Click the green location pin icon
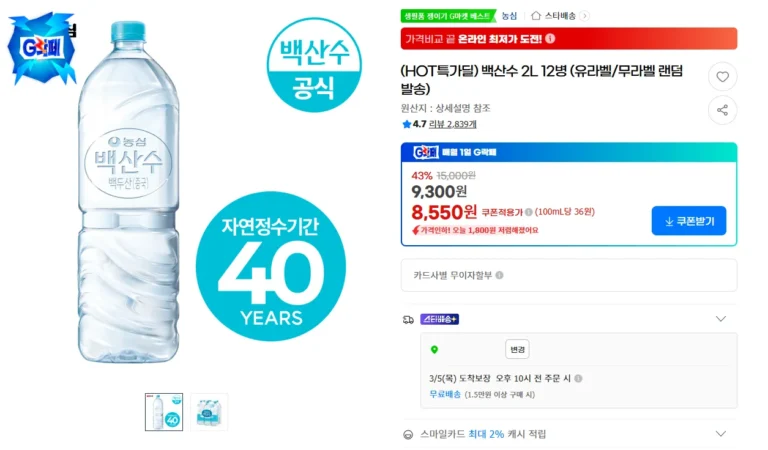The width and height of the screenshot is (768, 450). (434, 350)
